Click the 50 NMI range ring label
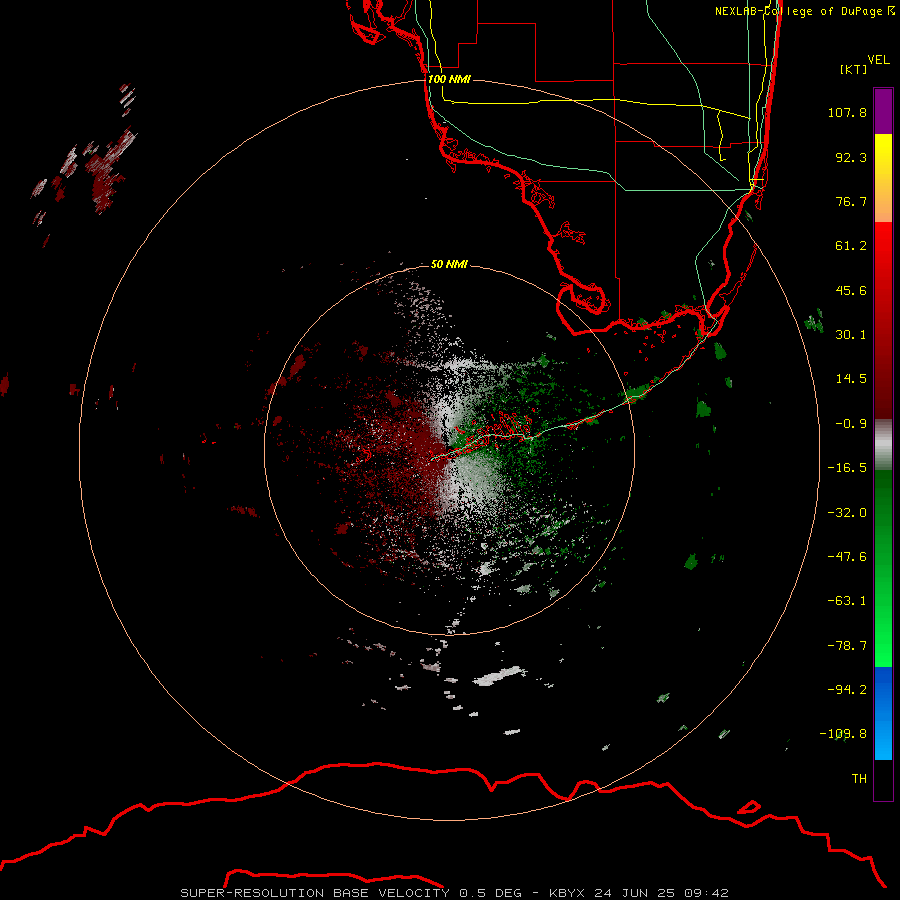Screen dimensions: 900x900 (x=449, y=265)
